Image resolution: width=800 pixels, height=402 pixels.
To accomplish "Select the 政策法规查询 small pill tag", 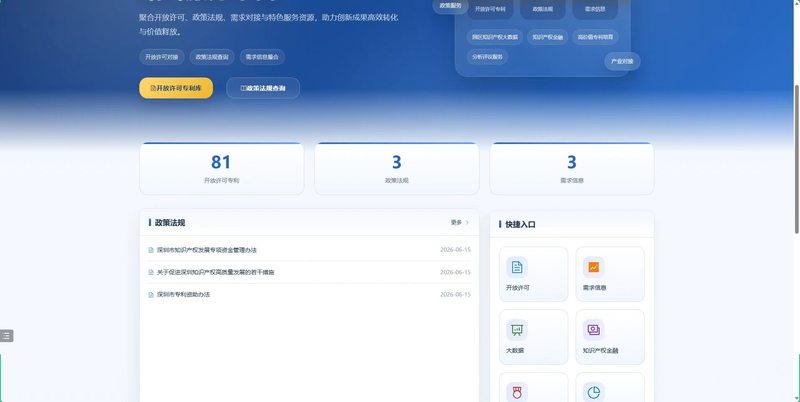I will [x=212, y=57].
